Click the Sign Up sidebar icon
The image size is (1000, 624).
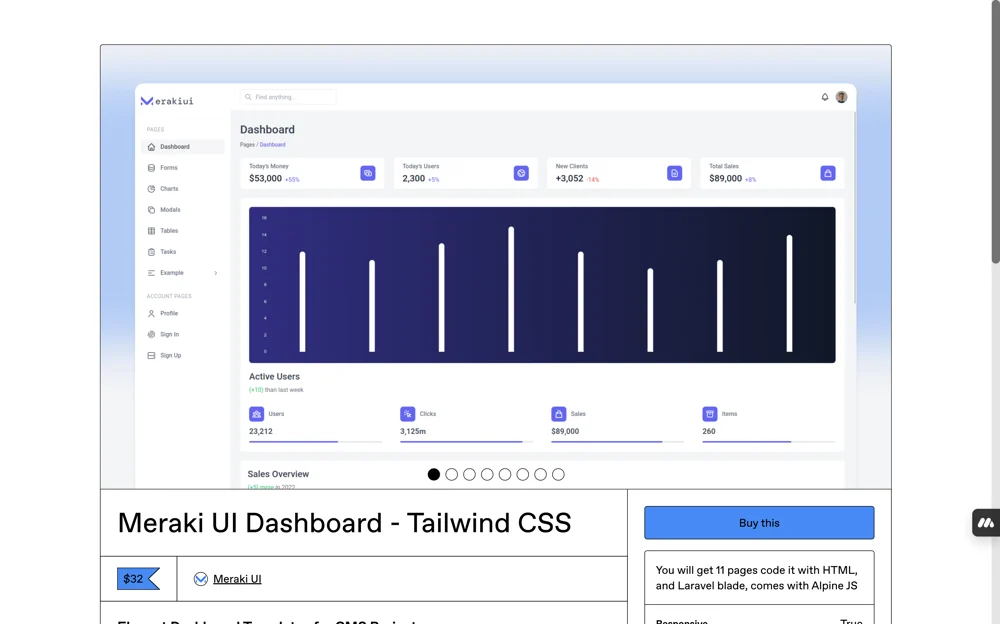point(151,355)
